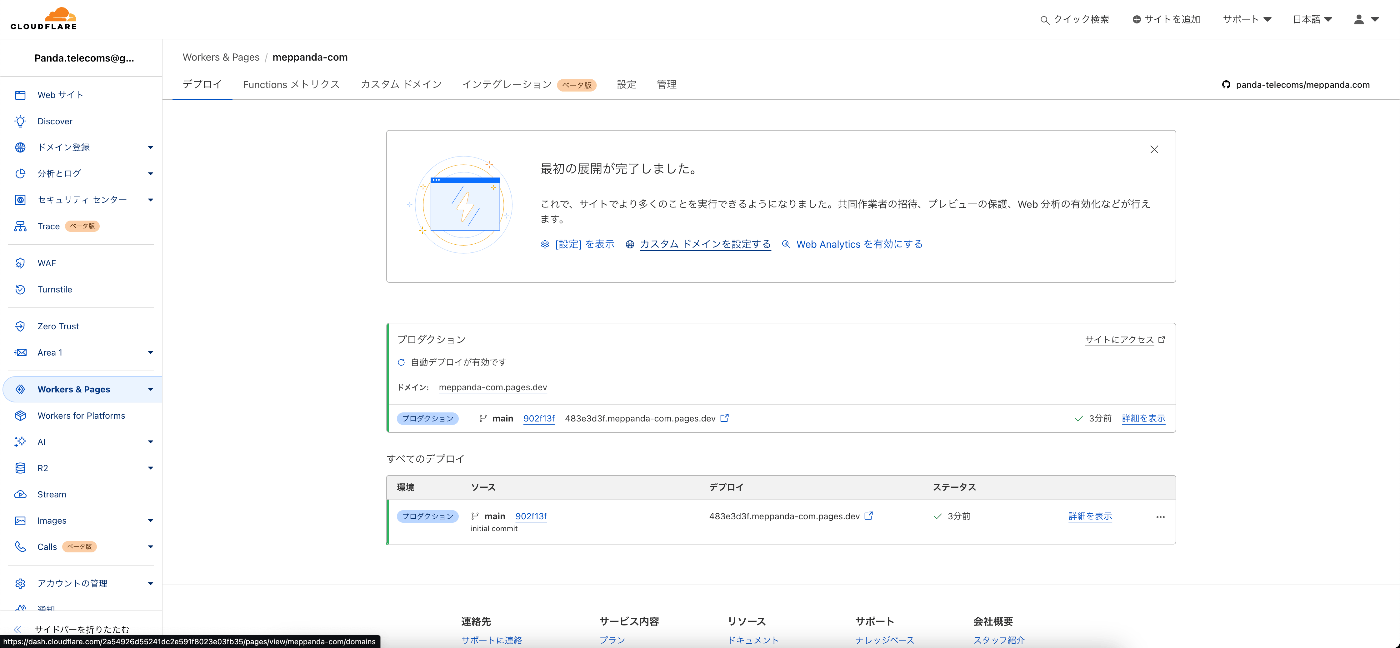Click gear icon beside [設定] を表示
The width and height of the screenshot is (1400, 648).
pyautogui.click(x=545, y=244)
